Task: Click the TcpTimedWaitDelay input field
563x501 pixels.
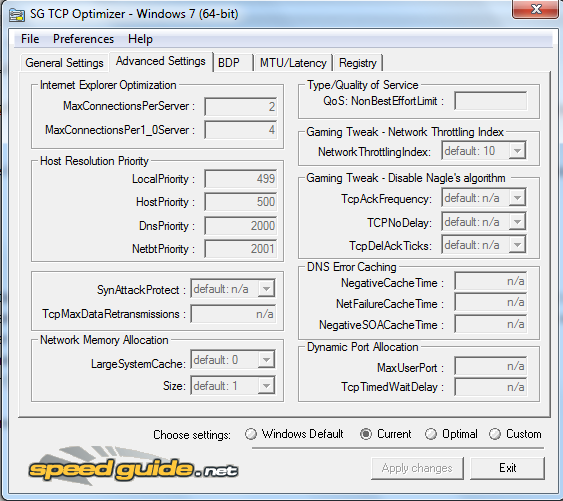Action: 491,387
